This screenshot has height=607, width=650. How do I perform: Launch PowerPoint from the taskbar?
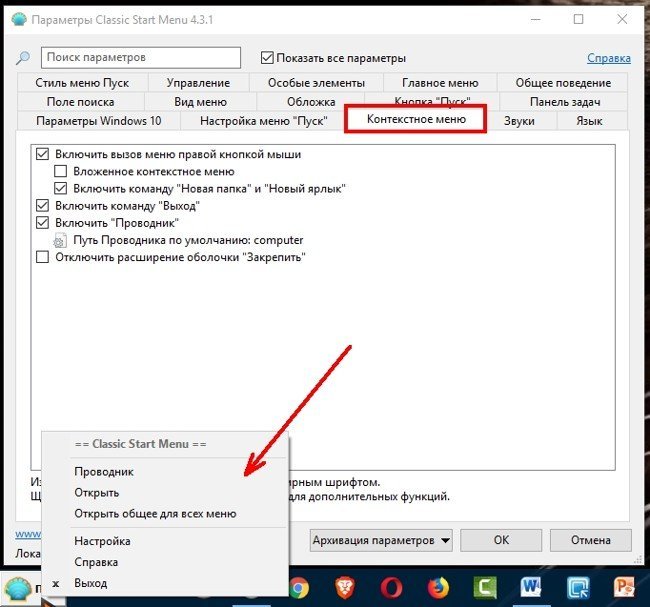click(x=625, y=588)
